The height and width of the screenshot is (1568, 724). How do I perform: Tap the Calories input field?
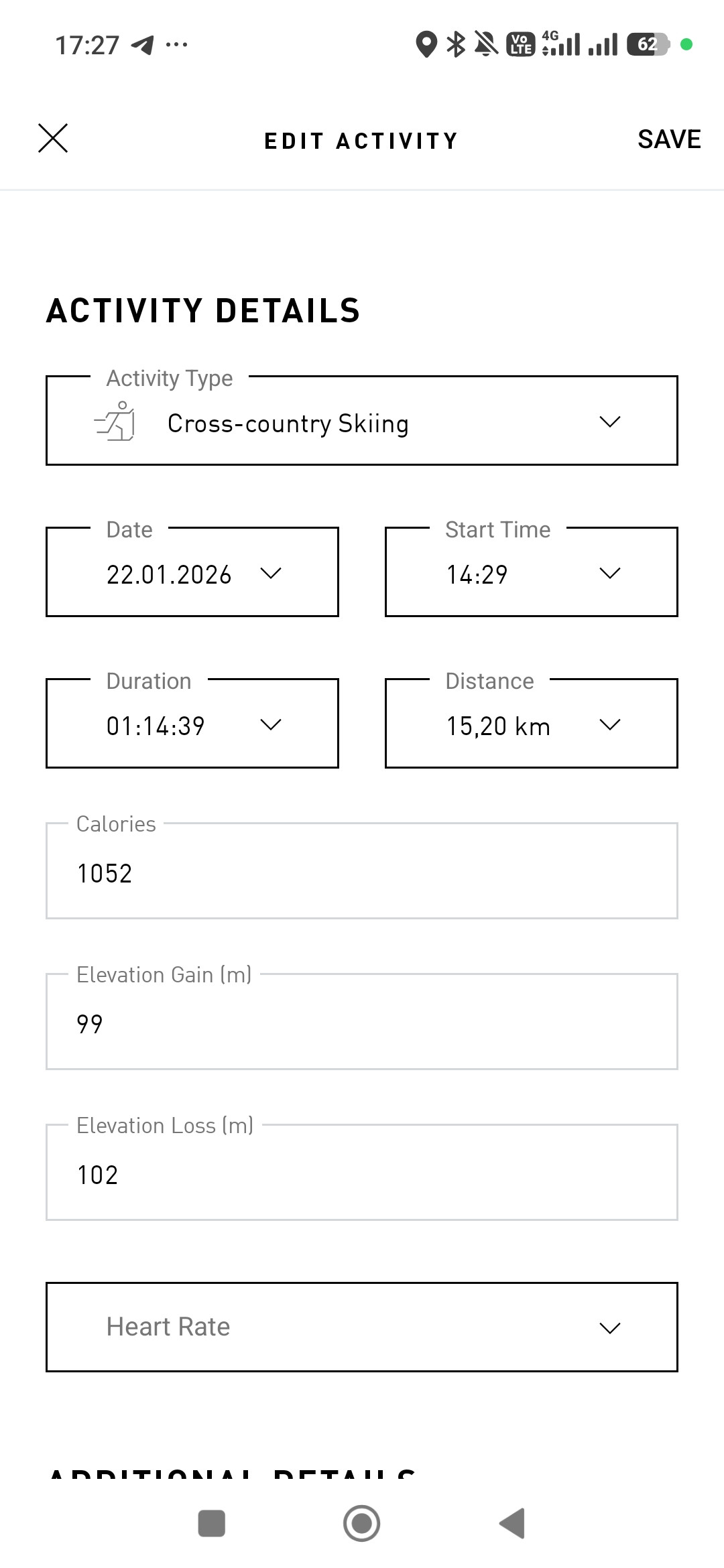click(x=362, y=870)
